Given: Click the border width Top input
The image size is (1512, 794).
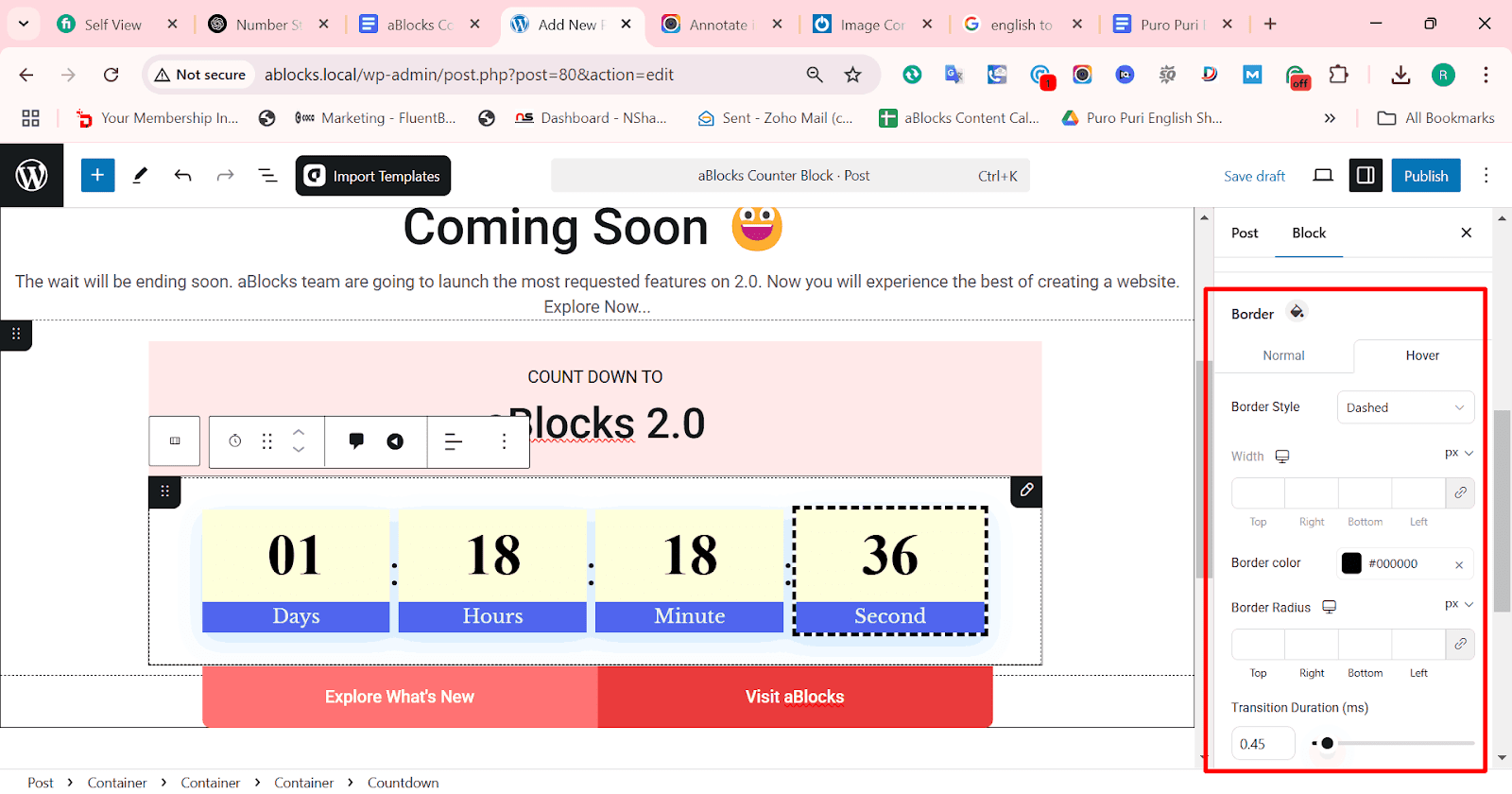Looking at the screenshot, I should tap(1258, 492).
